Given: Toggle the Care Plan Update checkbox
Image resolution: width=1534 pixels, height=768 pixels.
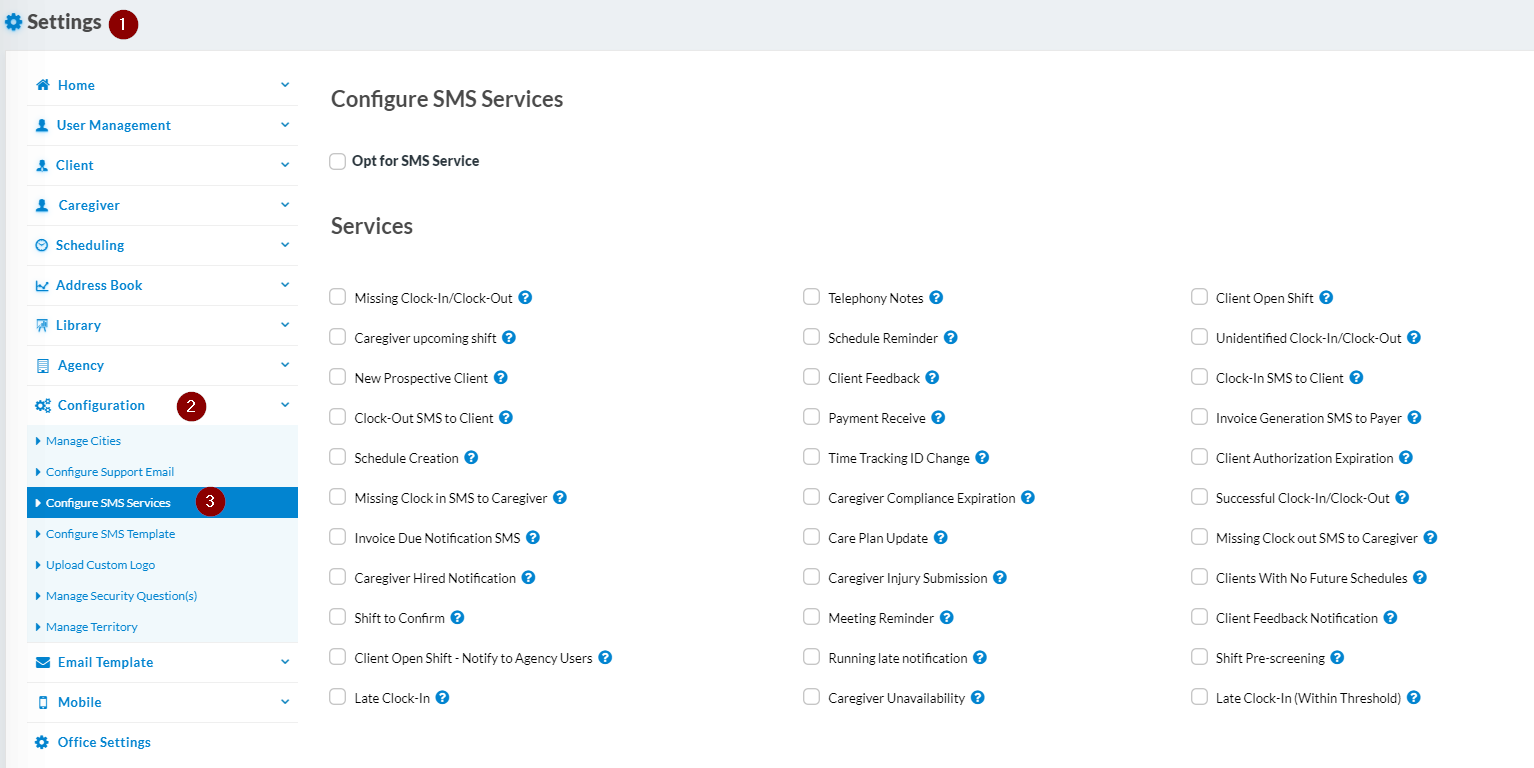Looking at the screenshot, I should click(x=812, y=537).
